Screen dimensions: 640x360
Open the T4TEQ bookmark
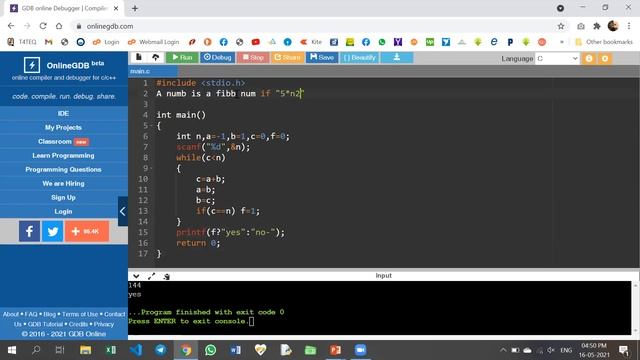click(22, 42)
